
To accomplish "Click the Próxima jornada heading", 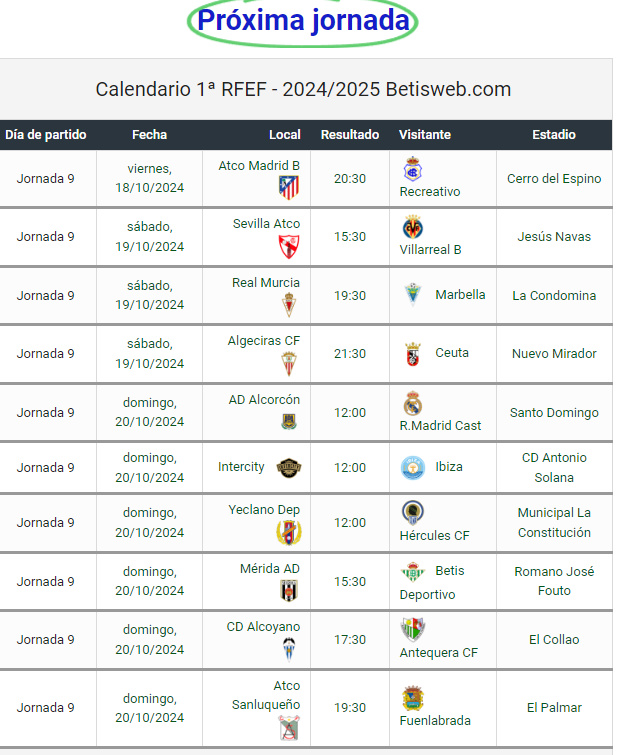I will click(303, 20).
